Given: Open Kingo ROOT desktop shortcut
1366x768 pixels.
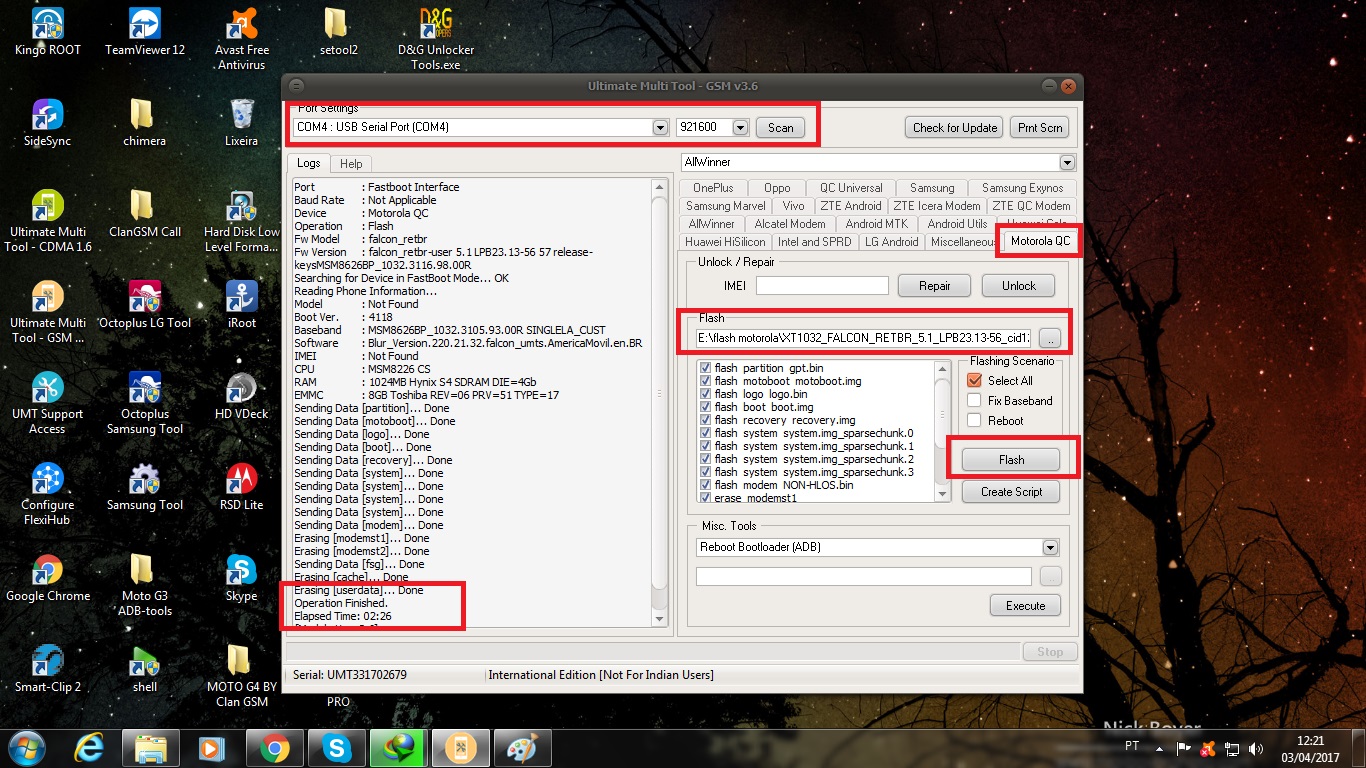Looking at the screenshot, I should [x=48, y=32].
